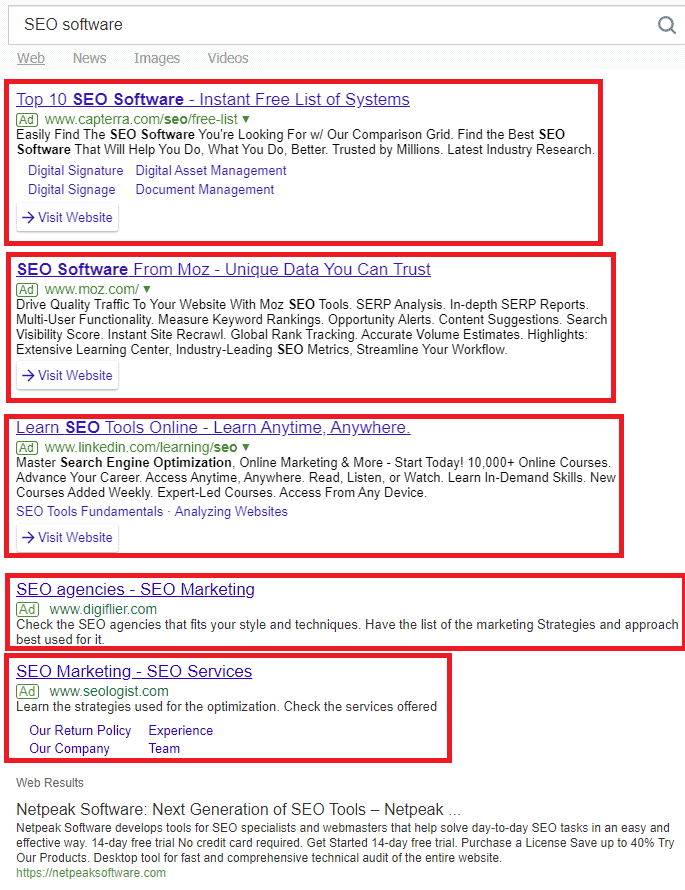Viewport: 685px width, 890px height.
Task: Click the www.digiflier.com URL
Action: click(103, 610)
